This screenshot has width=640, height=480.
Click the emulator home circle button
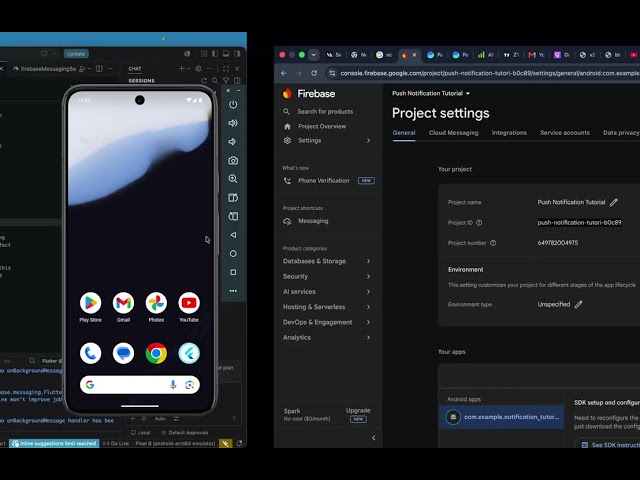click(x=233, y=253)
